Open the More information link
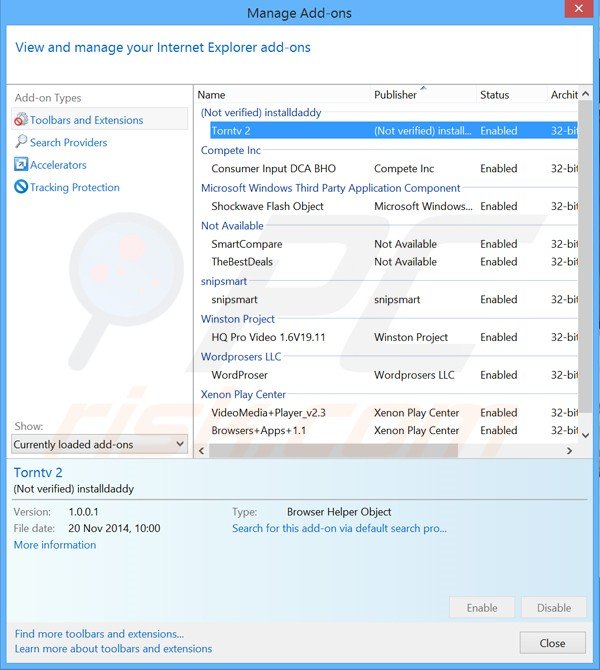This screenshot has height=670, width=600. (55, 545)
